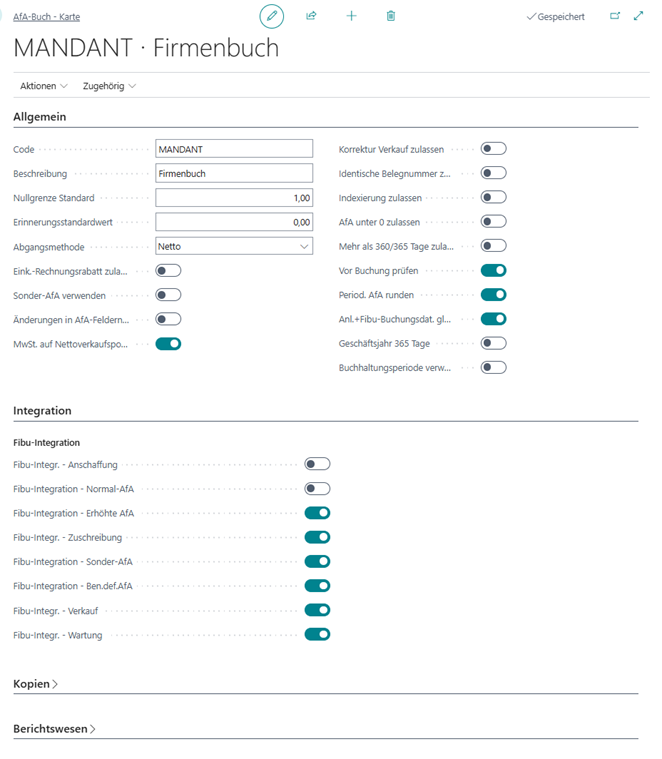Toggle the Geschäftsjahr 365 Tage switch
This screenshot has height=759, width=662.
(493, 343)
